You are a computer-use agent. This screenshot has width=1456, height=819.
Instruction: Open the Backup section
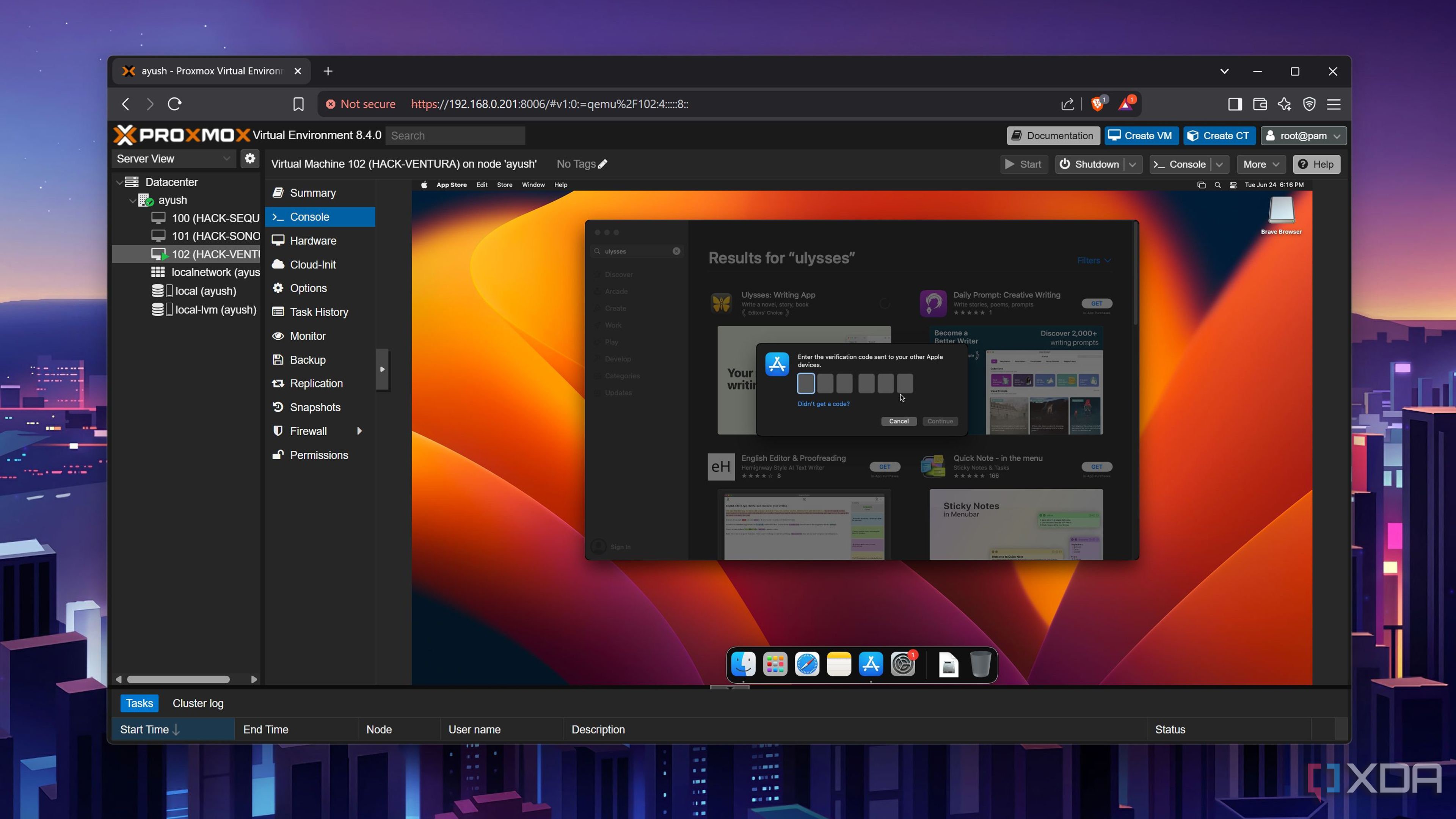point(320,360)
